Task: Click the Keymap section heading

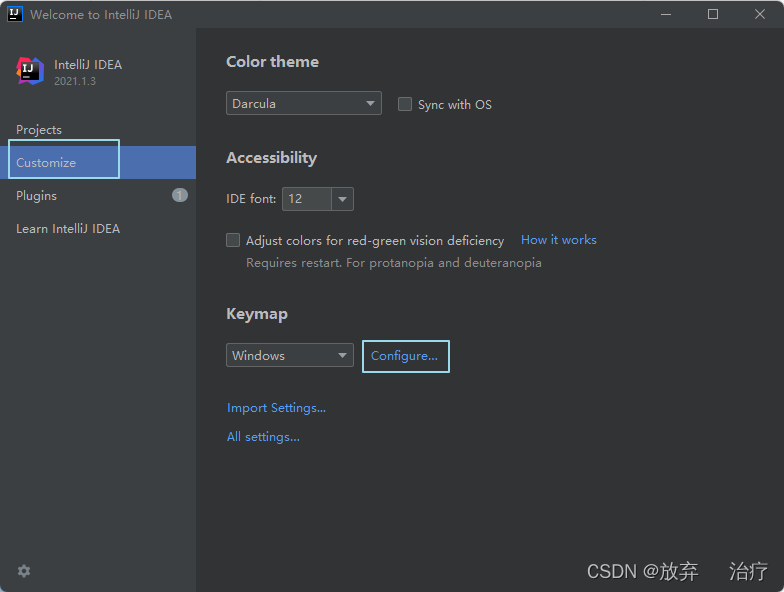Action: pos(257,314)
